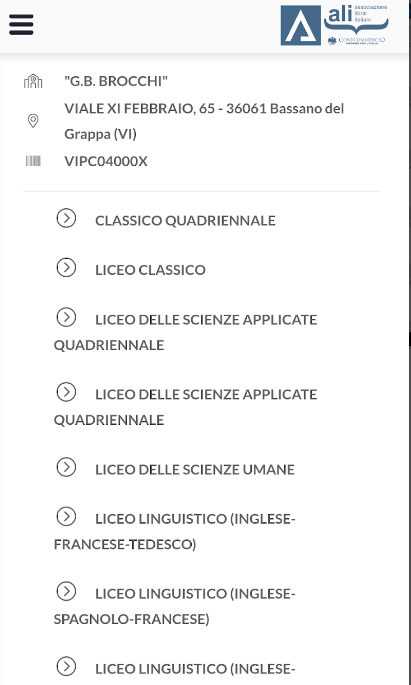Viewport: 411px width, 685px height.
Task: Click the Confcommercio logo
Action: 356,41
